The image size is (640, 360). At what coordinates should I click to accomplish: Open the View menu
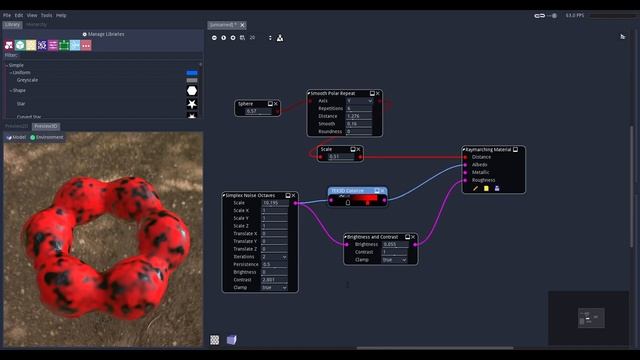coord(32,16)
